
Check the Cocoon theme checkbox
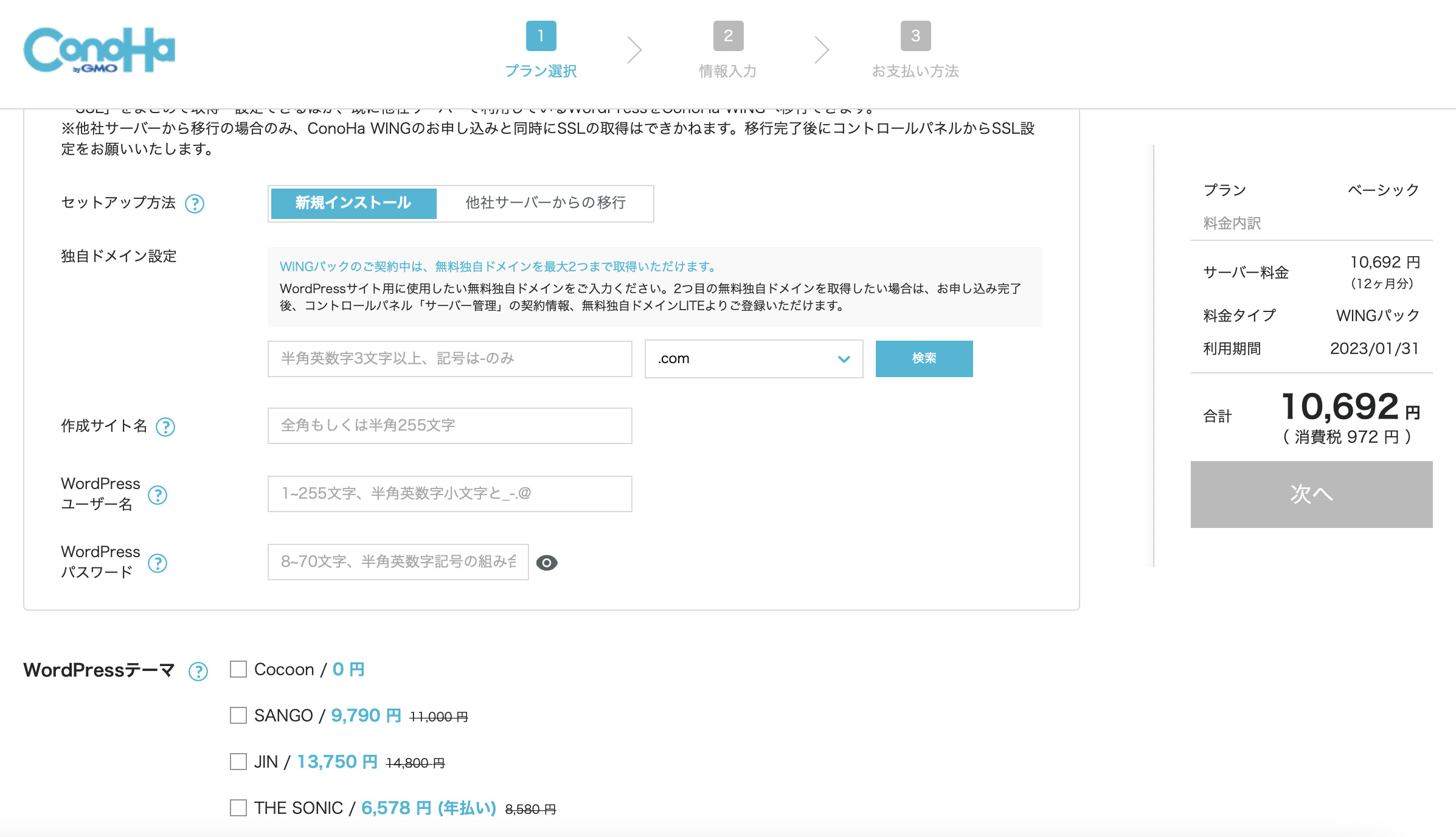[x=238, y=669]
